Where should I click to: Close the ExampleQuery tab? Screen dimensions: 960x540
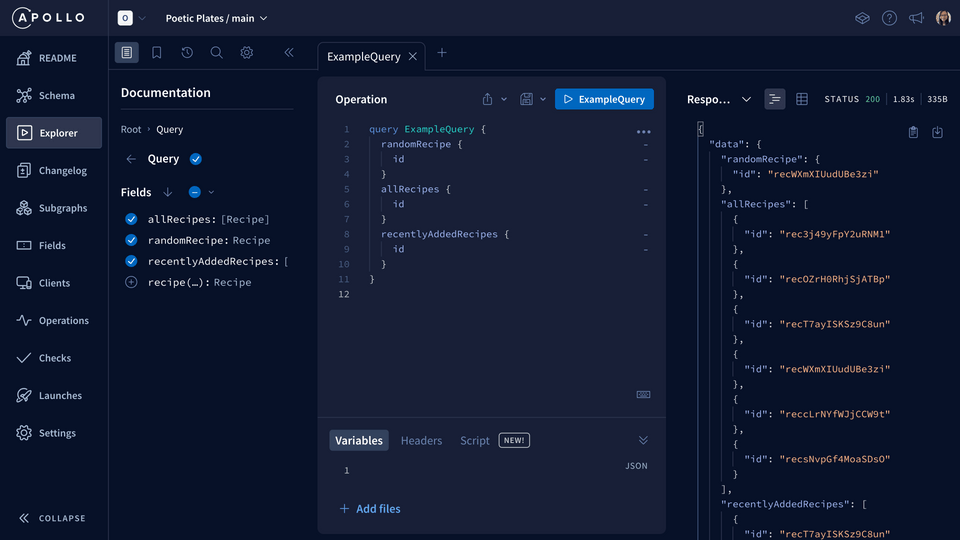pos(413,56)
